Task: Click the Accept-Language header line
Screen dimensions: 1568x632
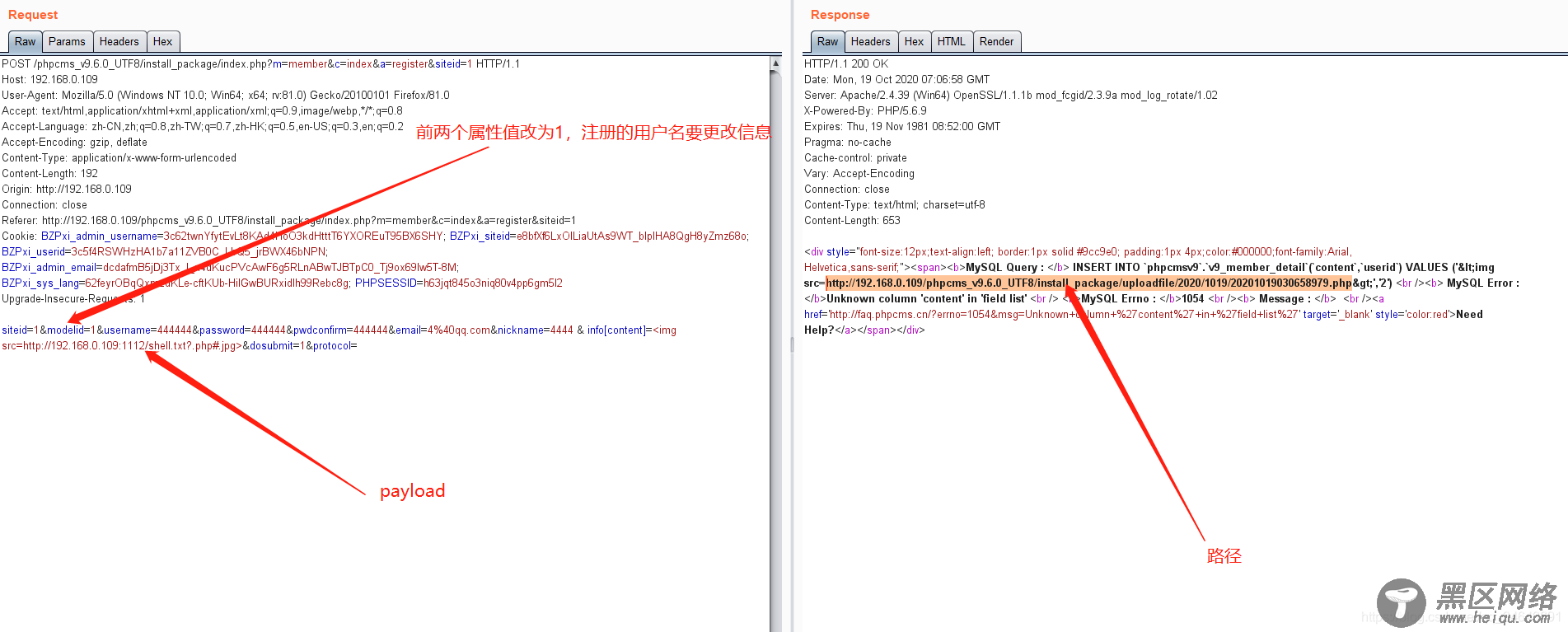Action: 203,126
